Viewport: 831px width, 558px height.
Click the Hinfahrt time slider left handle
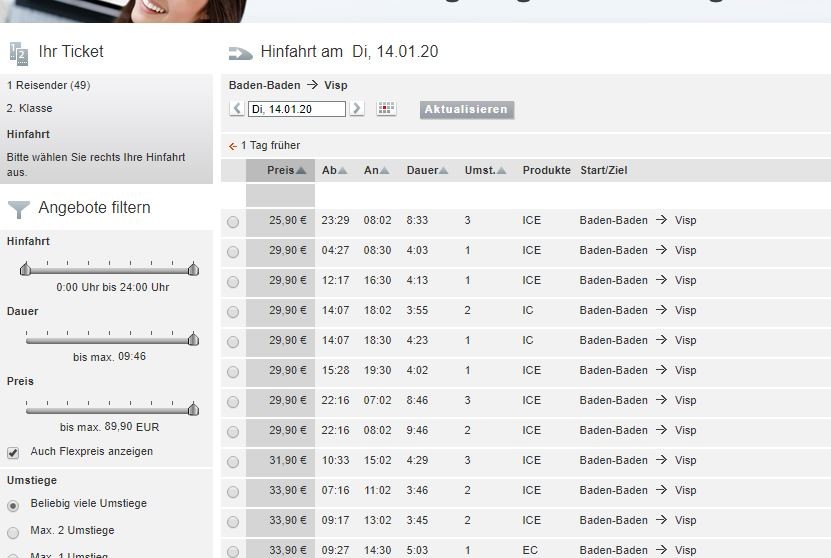click(x=25, y=269)
